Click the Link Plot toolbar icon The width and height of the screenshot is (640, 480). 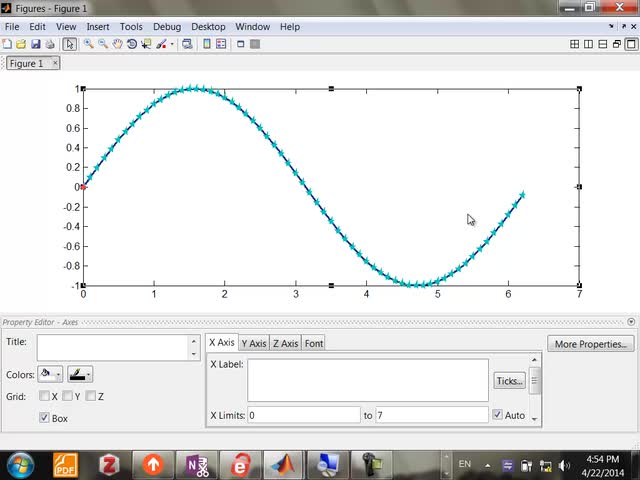tap(187, 44)
